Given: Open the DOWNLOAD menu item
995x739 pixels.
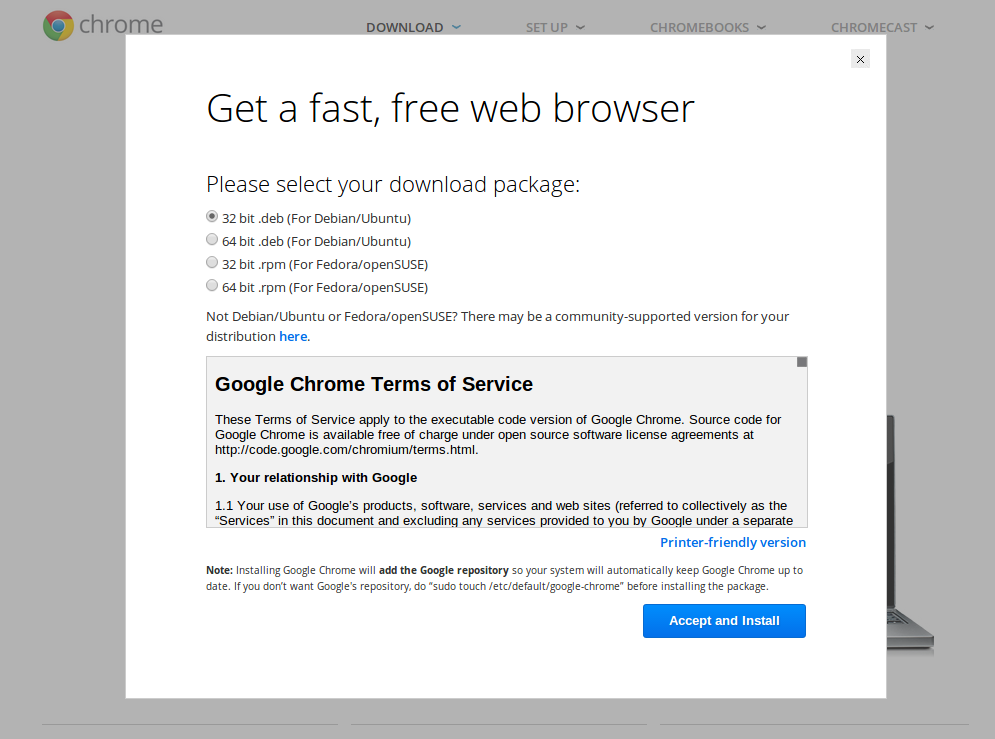Looking at the screenshot, I should 404,28.
